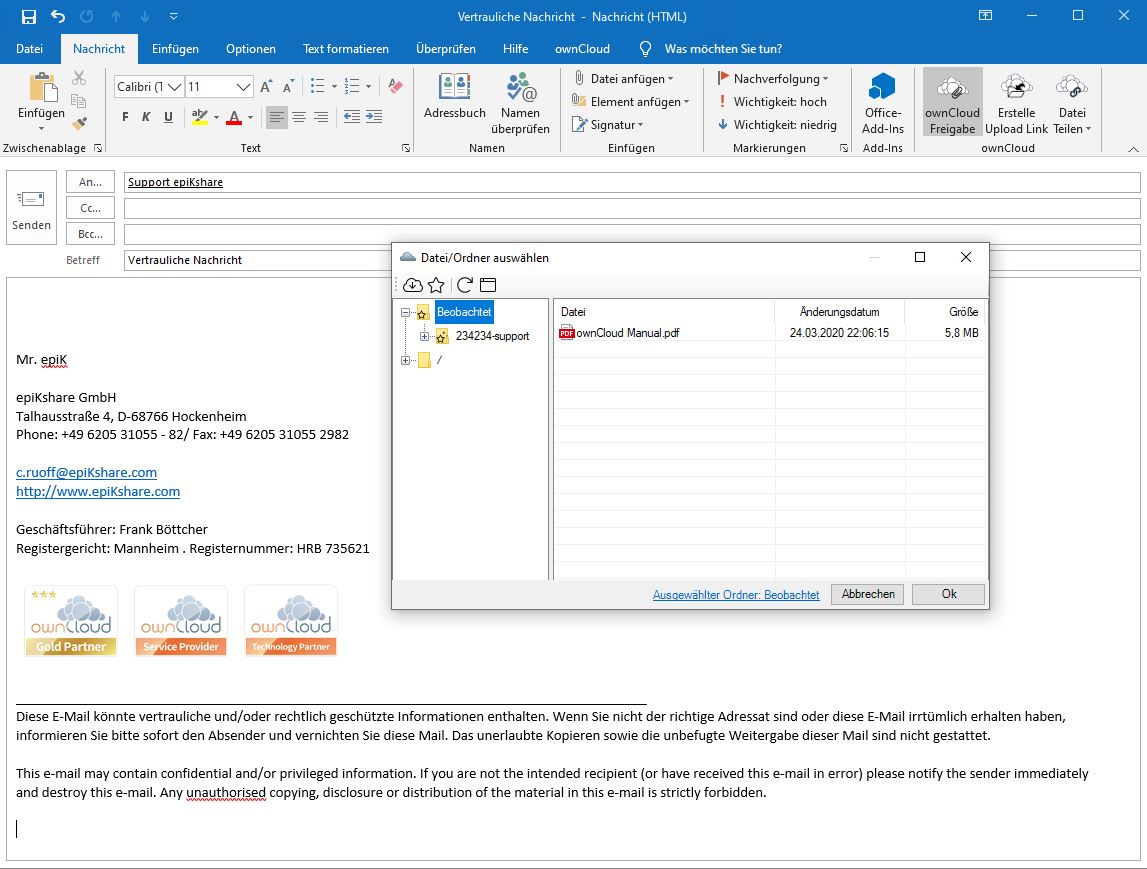Viewport: 1147px width, 869px height.
Task: Toggle underline (U) formatting
Action: pyautogui.click(x=168, y=117)
